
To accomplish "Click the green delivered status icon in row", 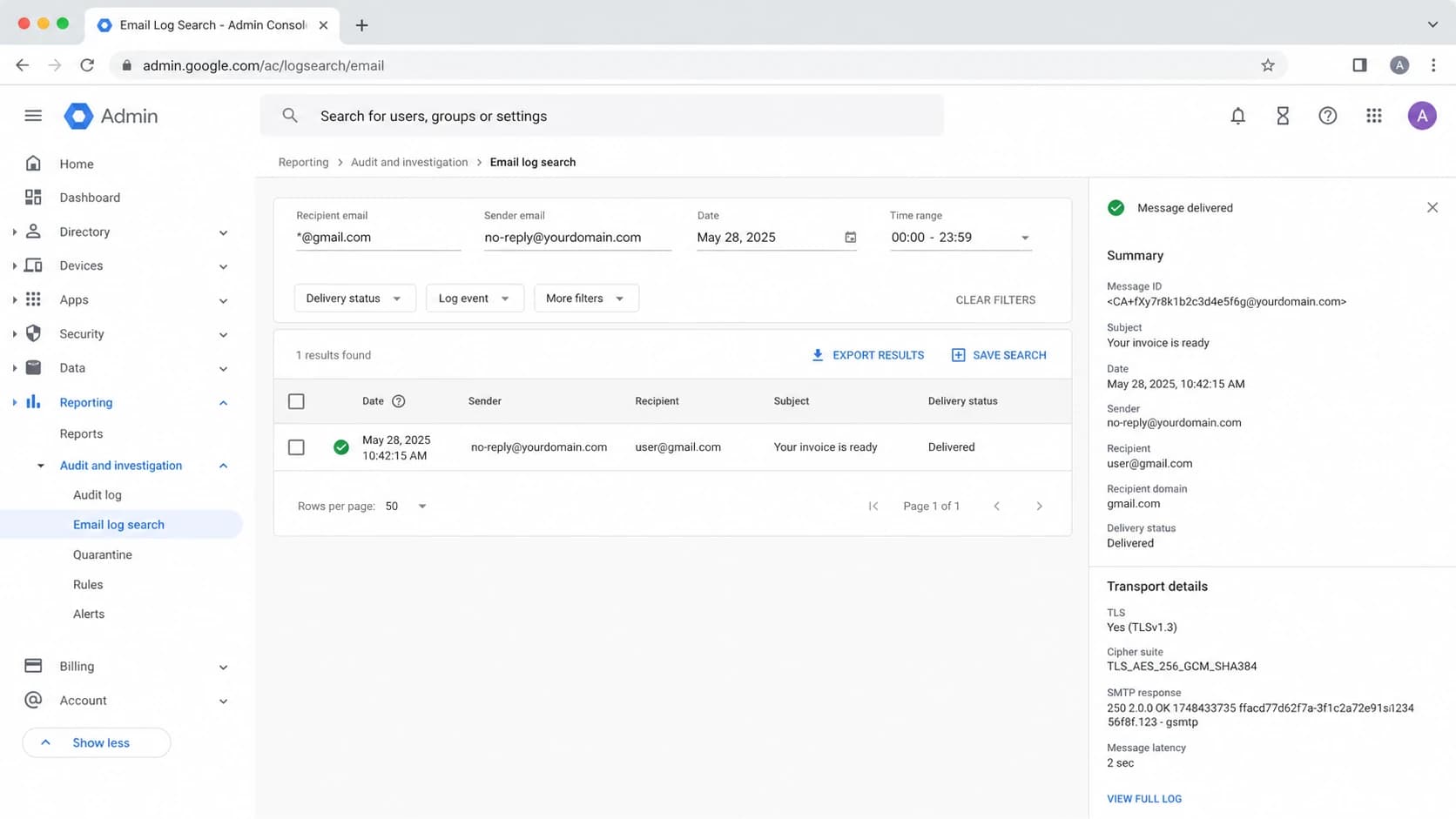I will (341, 447).
